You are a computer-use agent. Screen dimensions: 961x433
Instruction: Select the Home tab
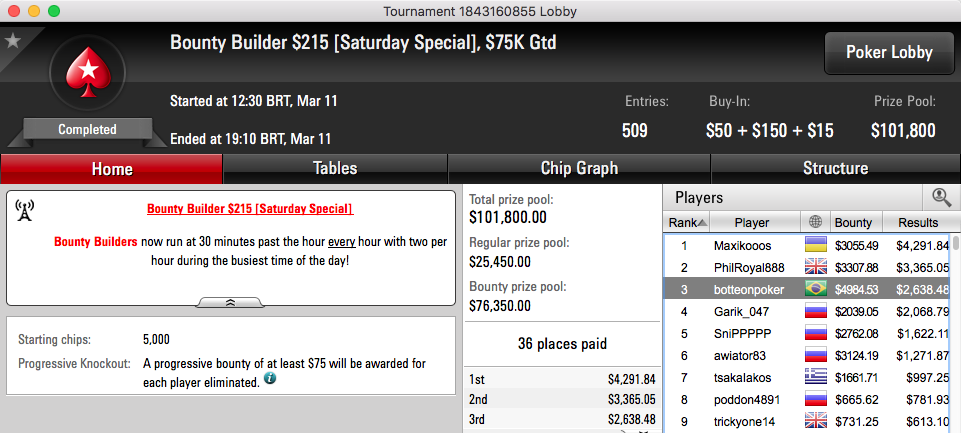pyautogui.click(x=112, y=169)
